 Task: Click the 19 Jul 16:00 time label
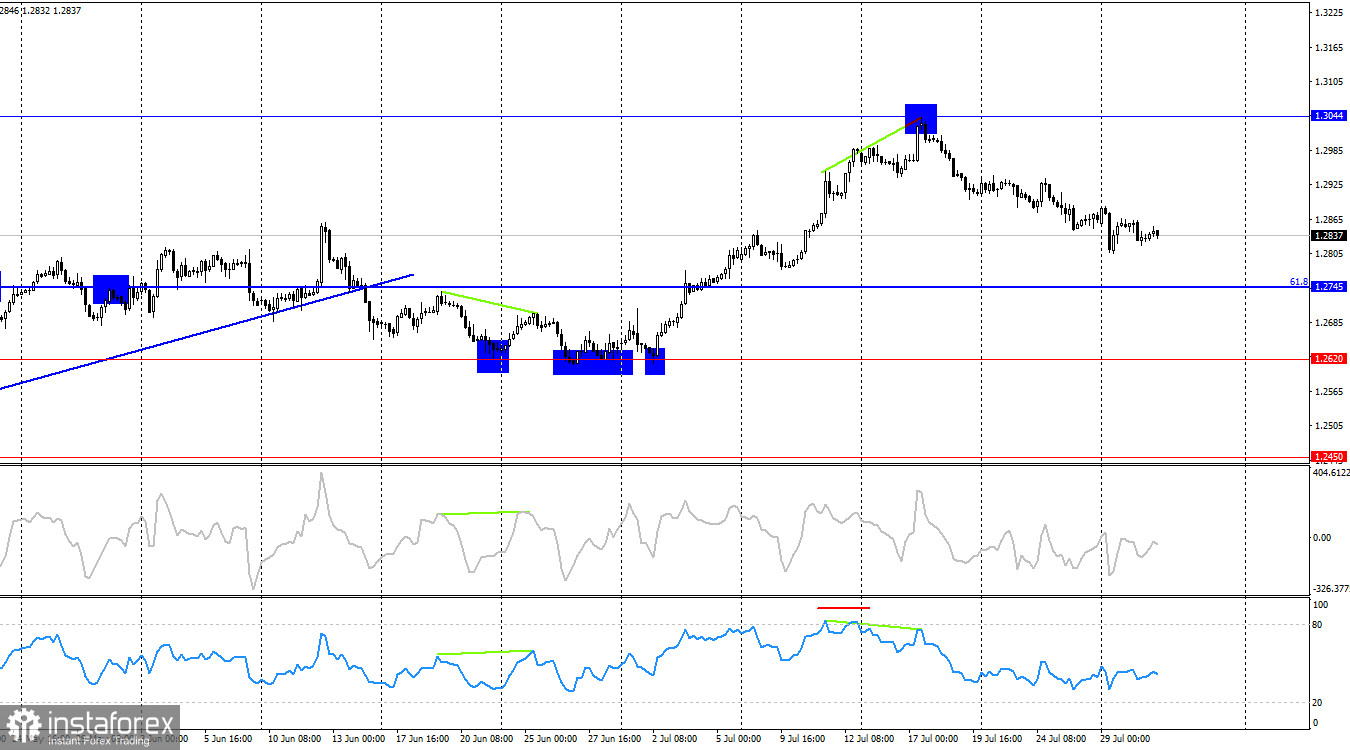click(x=996, y=739)
